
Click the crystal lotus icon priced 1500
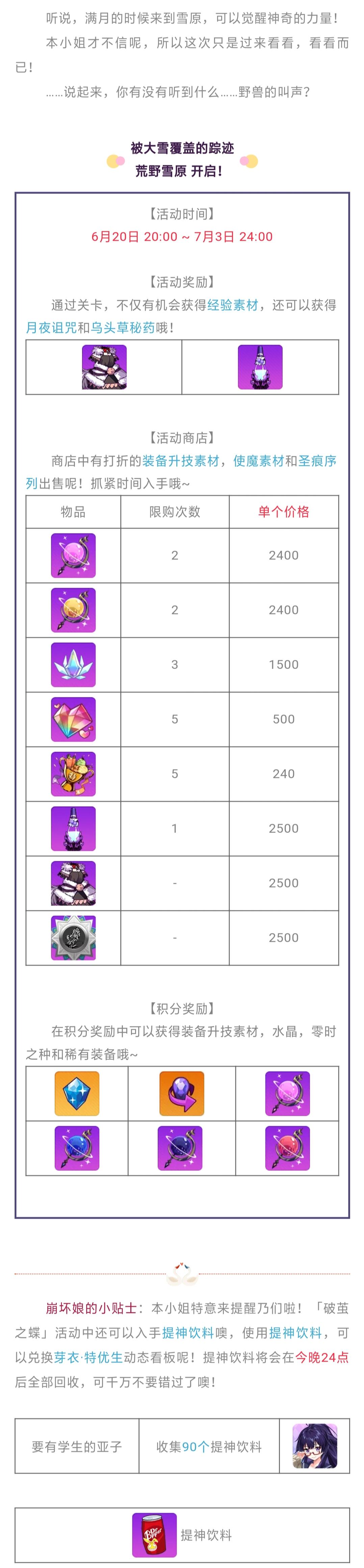(x=73, y=665)
